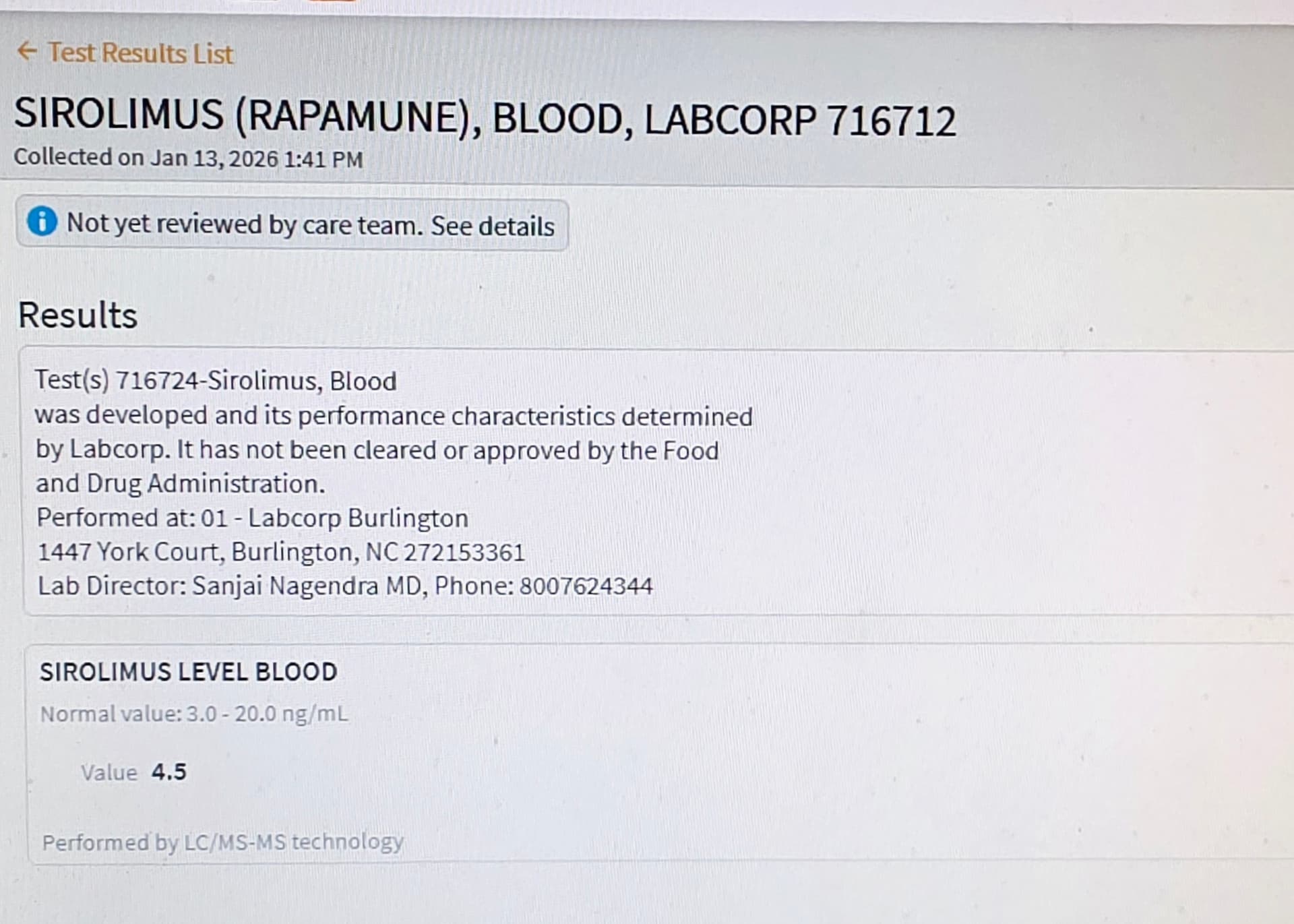This screenshot has height=924, width=1294.
Task: Click the 1447 York Court address line
Action: coord(280,553)
